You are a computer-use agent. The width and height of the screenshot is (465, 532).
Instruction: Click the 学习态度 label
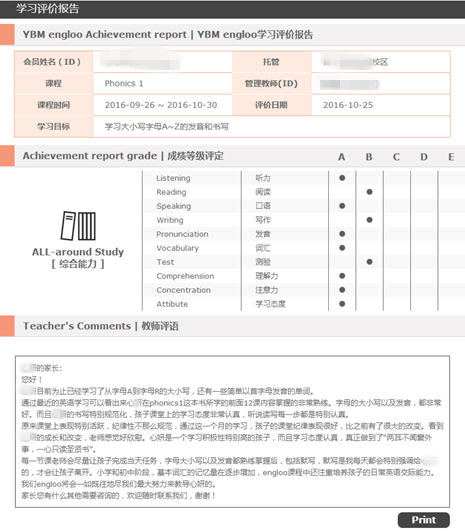pyautogui.click(x=270, y=304)
